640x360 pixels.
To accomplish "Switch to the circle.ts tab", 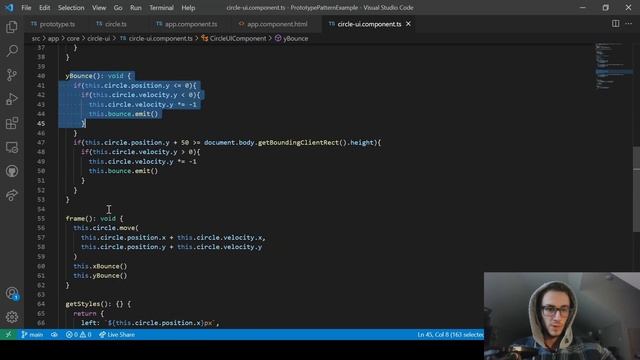I will (112, 24).
